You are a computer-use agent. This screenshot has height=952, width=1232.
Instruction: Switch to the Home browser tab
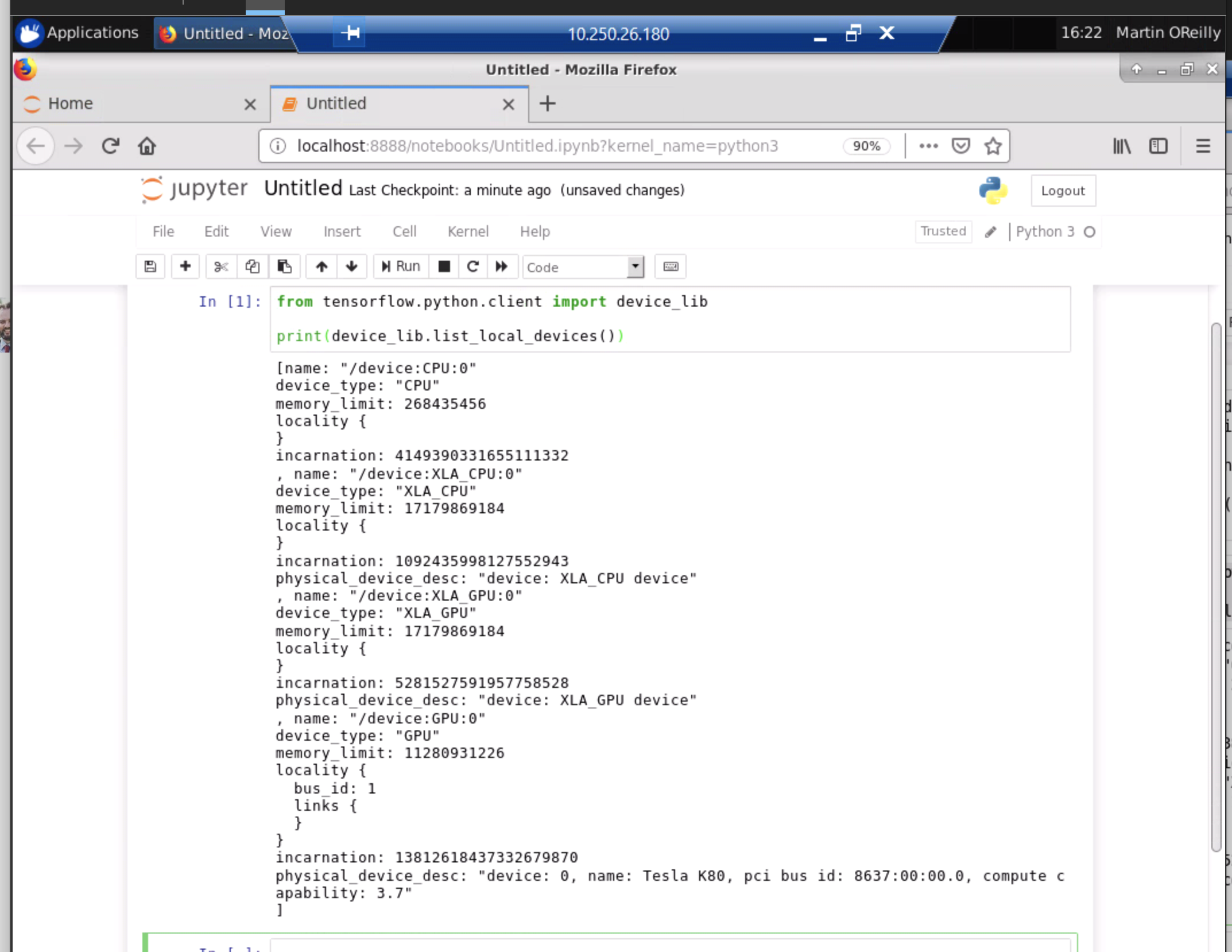click(x=71, y=104)
